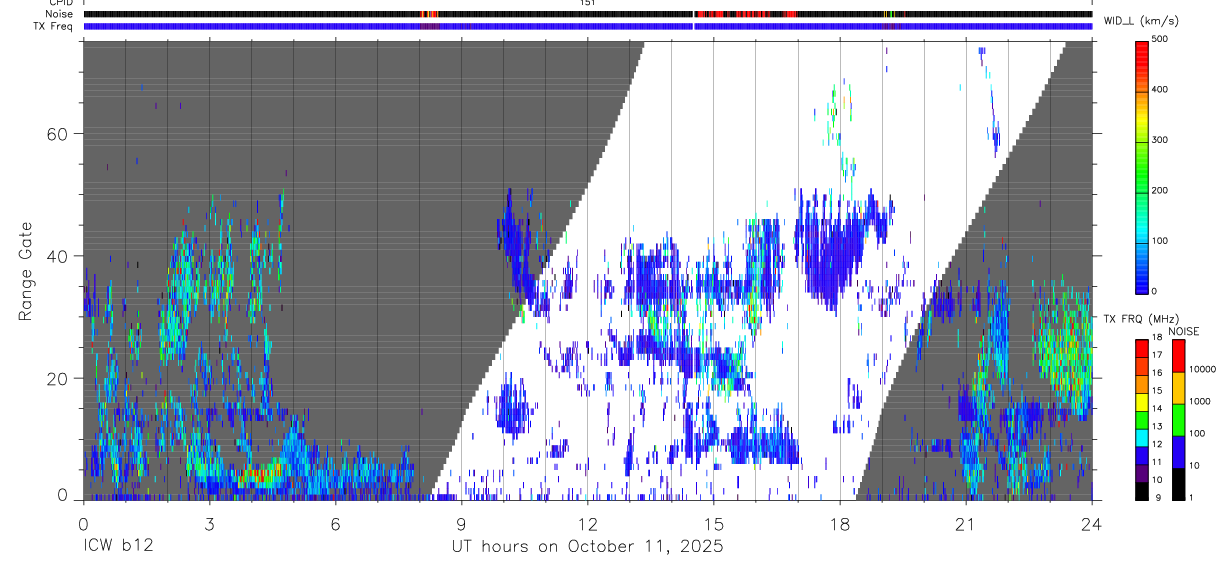Click the 'ICW b12' radar label
Screen dimensions: 1228x567
(117, 546)
